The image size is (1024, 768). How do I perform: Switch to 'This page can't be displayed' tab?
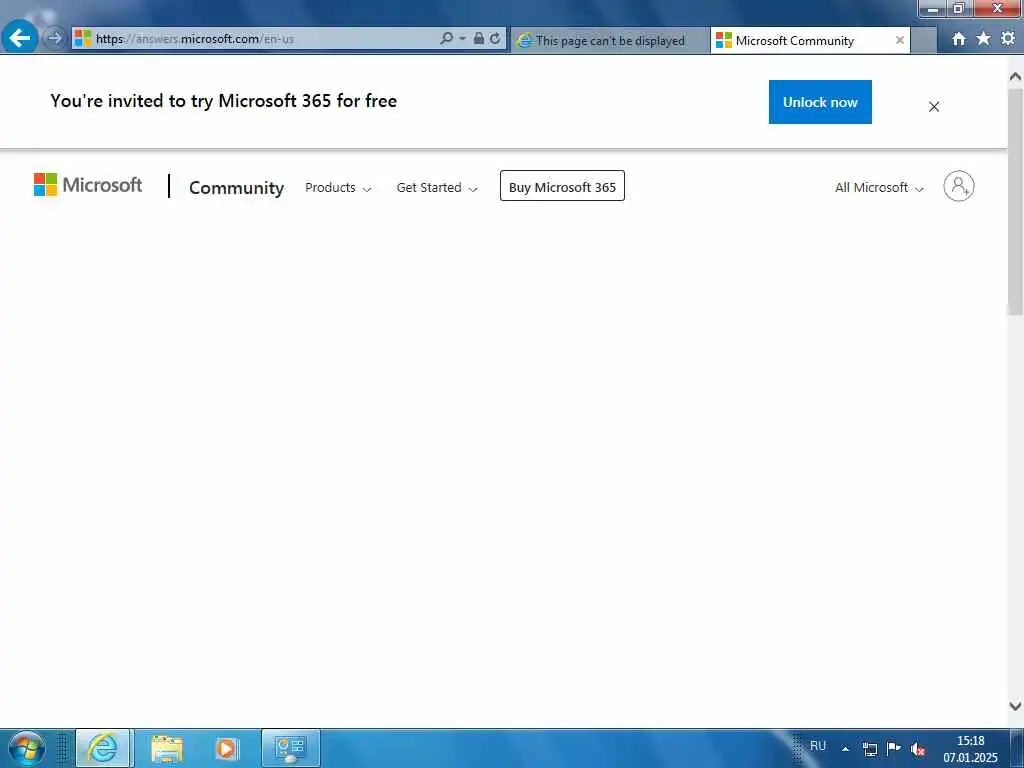[609, 40]
